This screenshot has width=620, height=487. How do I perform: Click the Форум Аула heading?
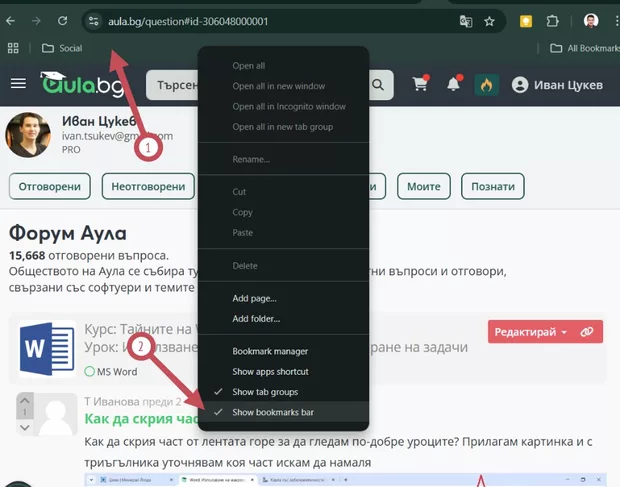(x=68, y=232)
